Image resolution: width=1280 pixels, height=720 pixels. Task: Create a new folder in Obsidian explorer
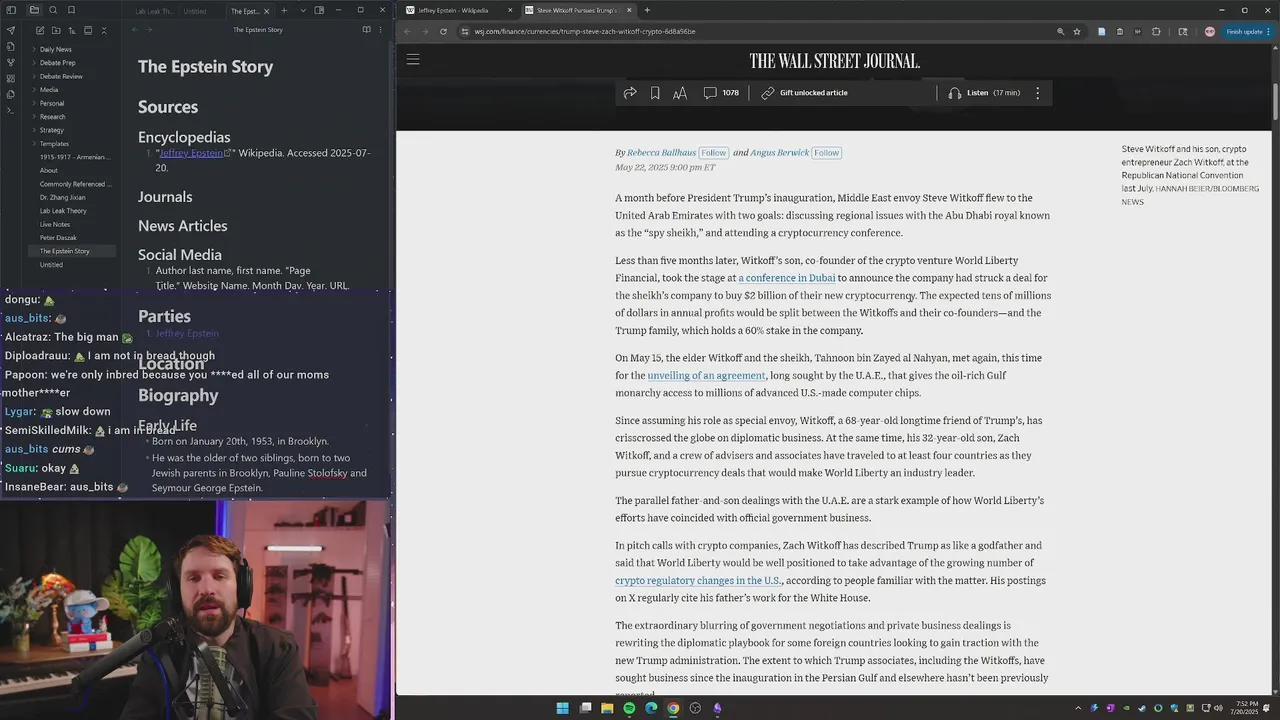[55, 30]
